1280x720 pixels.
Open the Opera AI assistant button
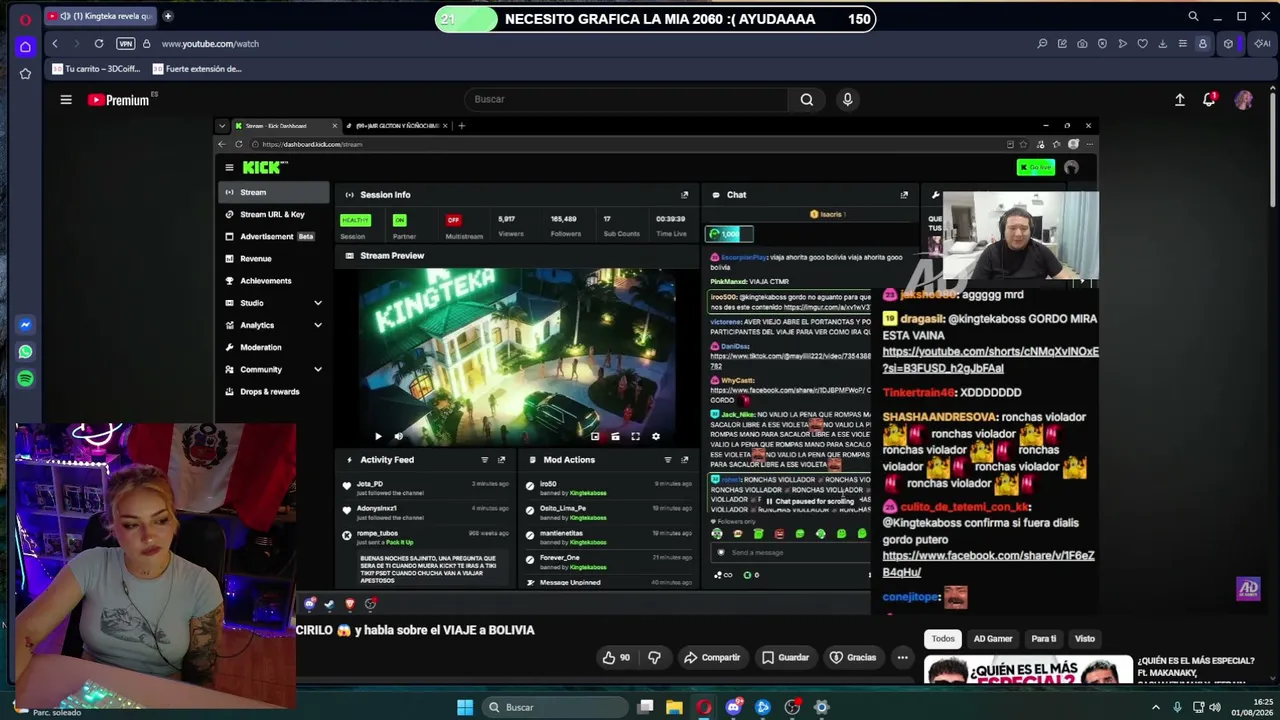[x=1262, y=44]
